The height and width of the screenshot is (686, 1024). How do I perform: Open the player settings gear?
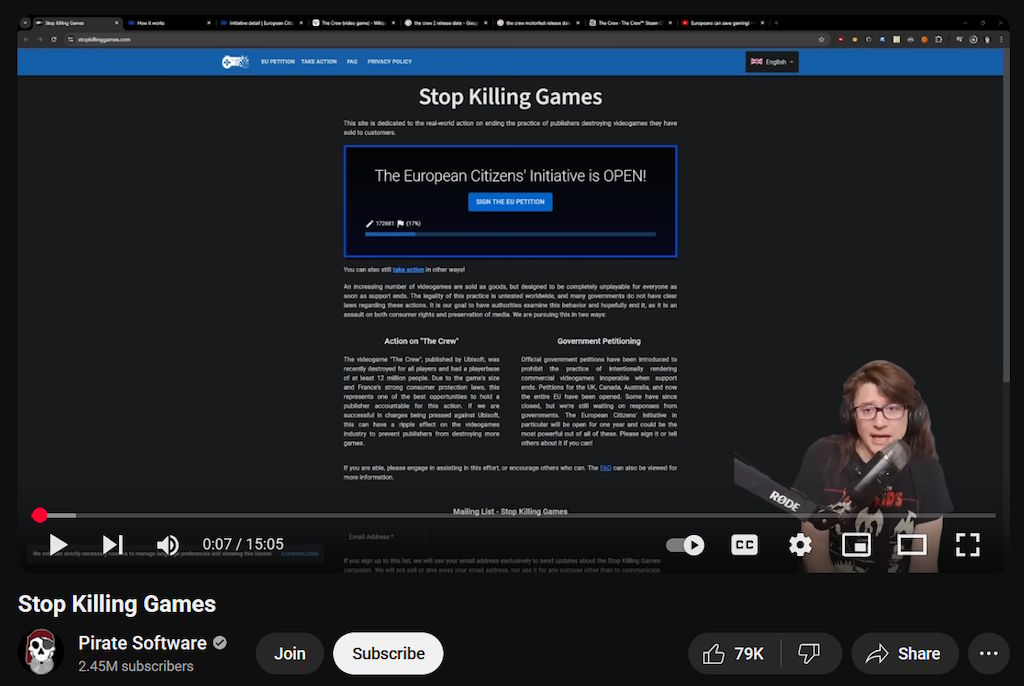pyautogui.click(x=800, y=544)
